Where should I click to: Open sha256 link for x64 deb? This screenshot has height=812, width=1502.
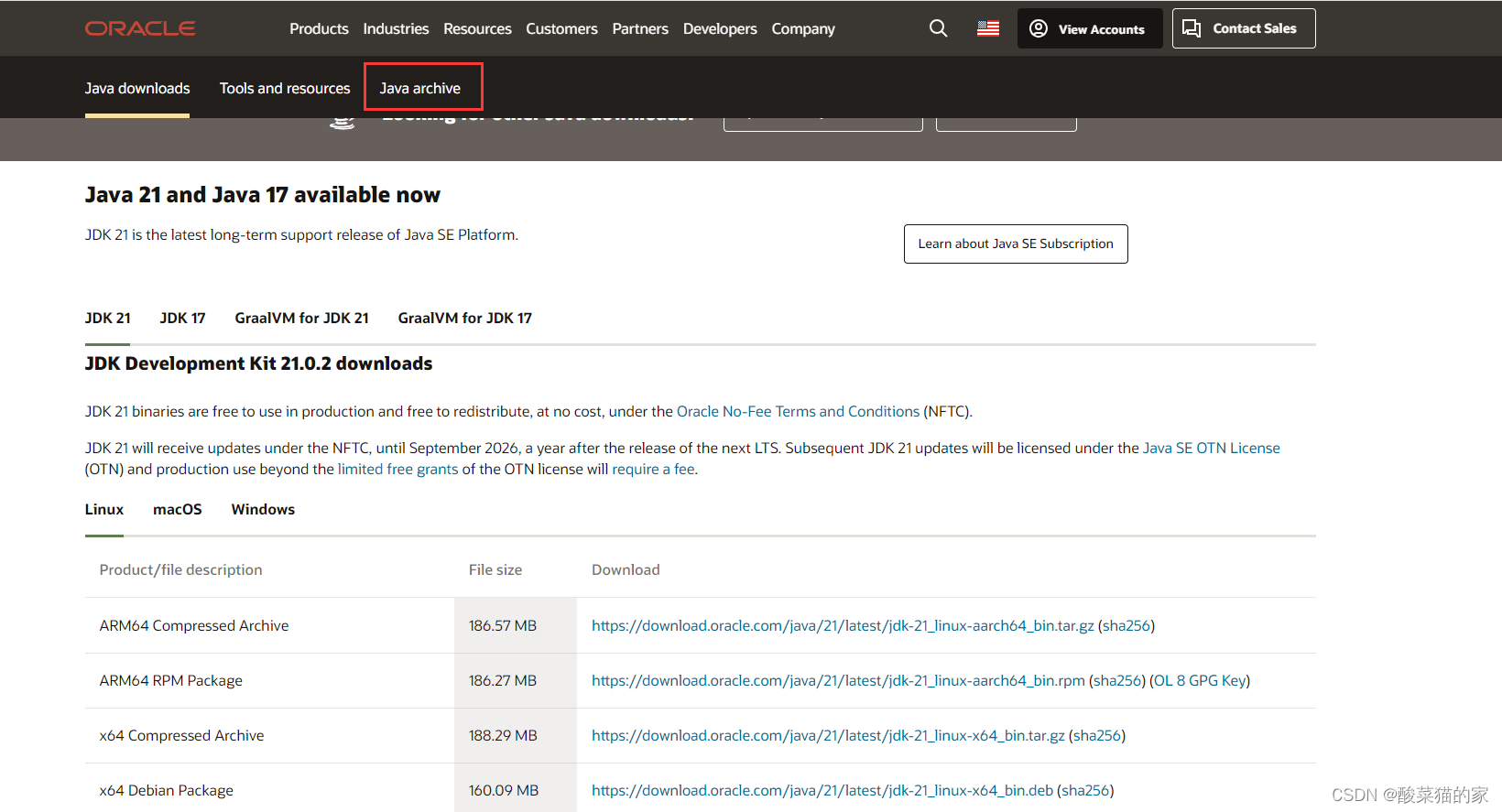click(x=1085, y=790)
